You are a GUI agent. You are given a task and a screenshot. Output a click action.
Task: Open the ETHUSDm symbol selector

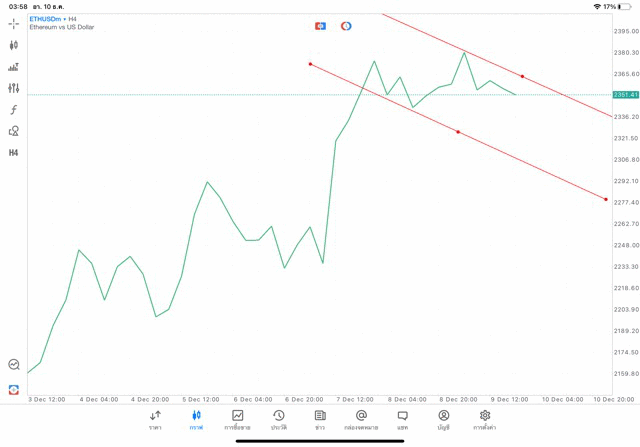tap(46, 19)
